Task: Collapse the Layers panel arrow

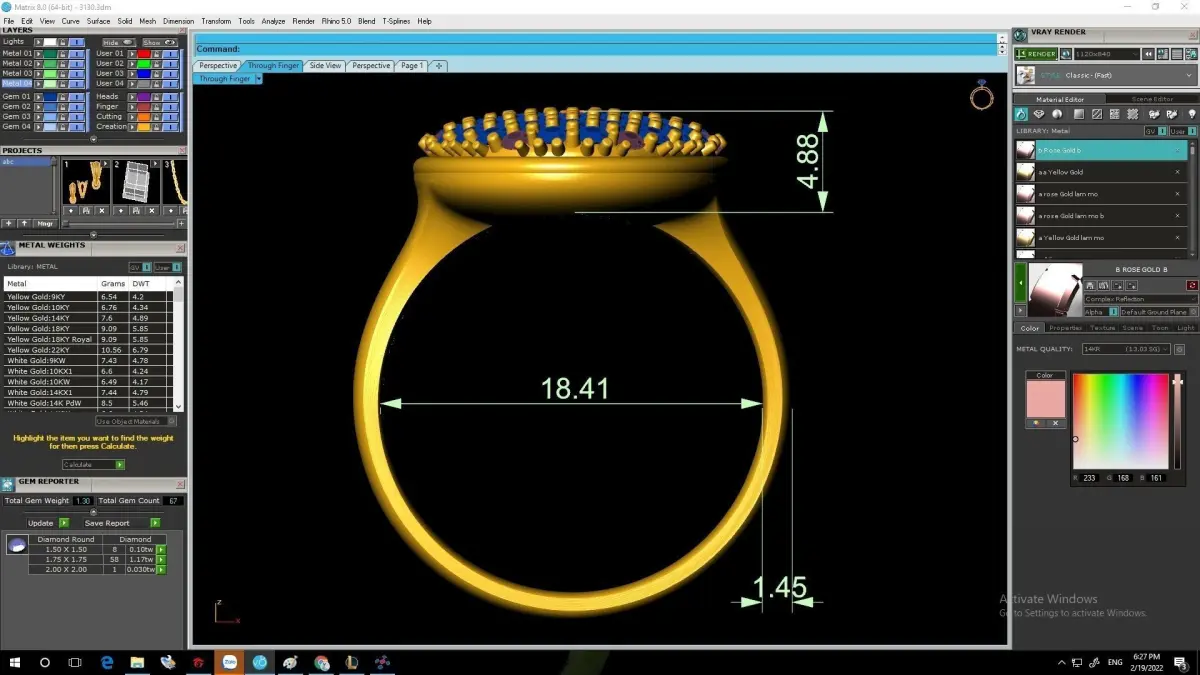Action: (93, 140)
